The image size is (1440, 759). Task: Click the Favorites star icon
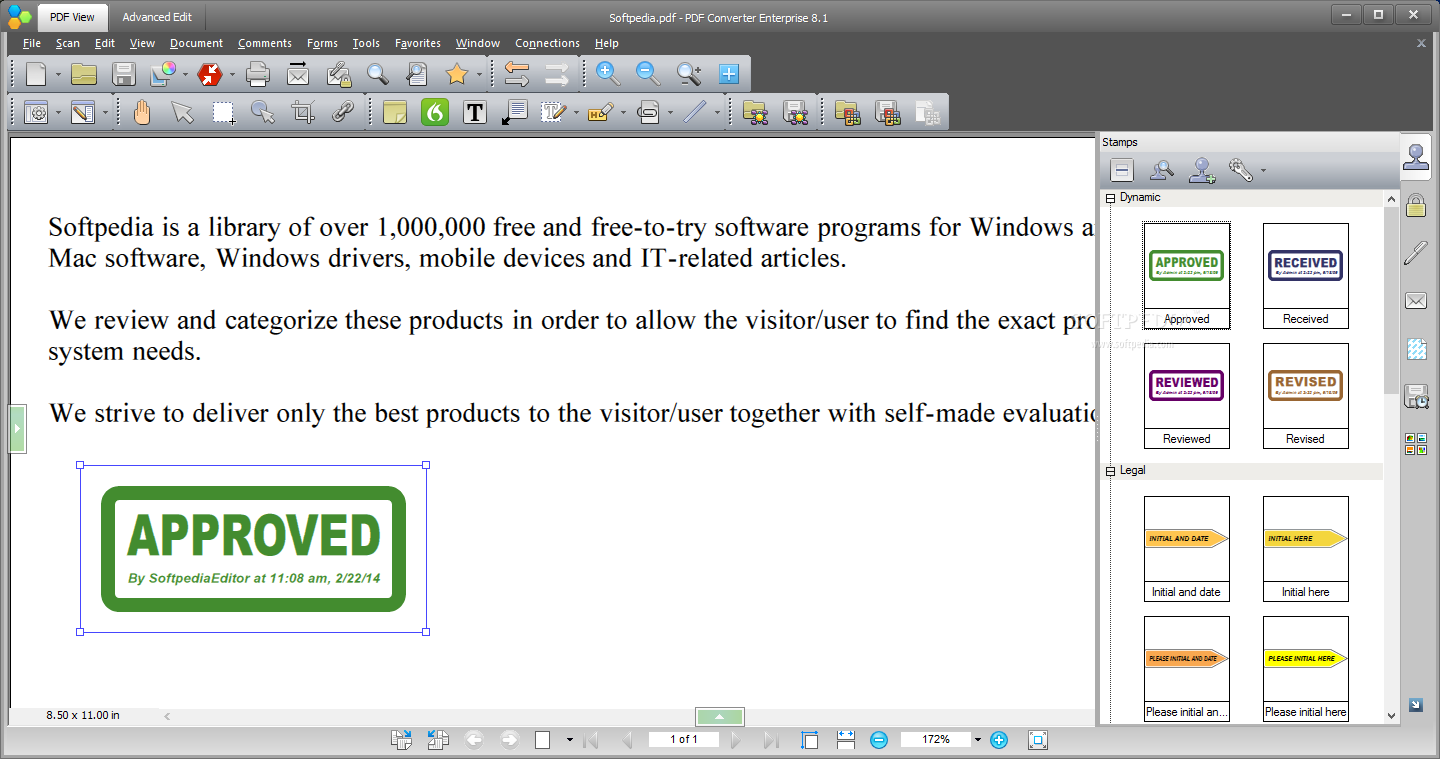[457, 73]
